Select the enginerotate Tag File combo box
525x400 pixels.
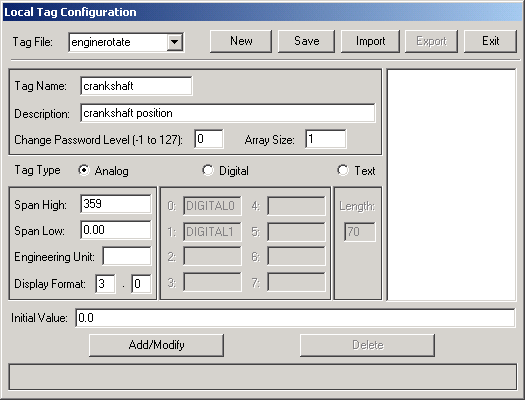click(x=126, y=42)
